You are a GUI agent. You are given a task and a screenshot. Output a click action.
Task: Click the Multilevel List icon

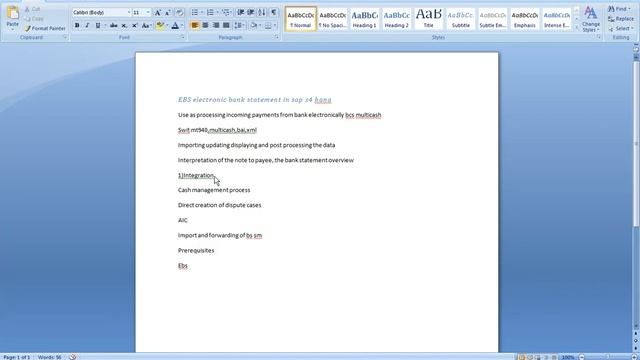point(226,13)
